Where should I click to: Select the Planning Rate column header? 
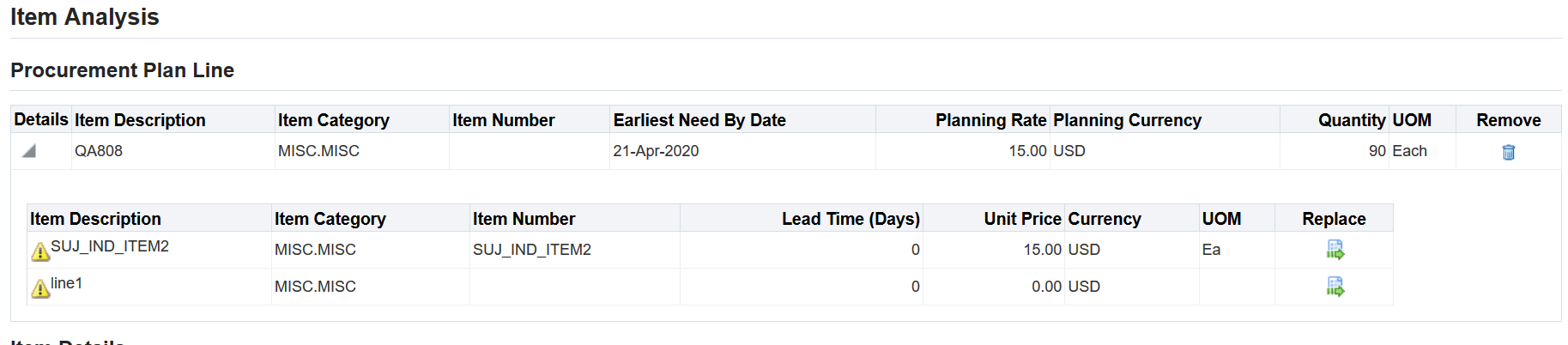(990, 120)
